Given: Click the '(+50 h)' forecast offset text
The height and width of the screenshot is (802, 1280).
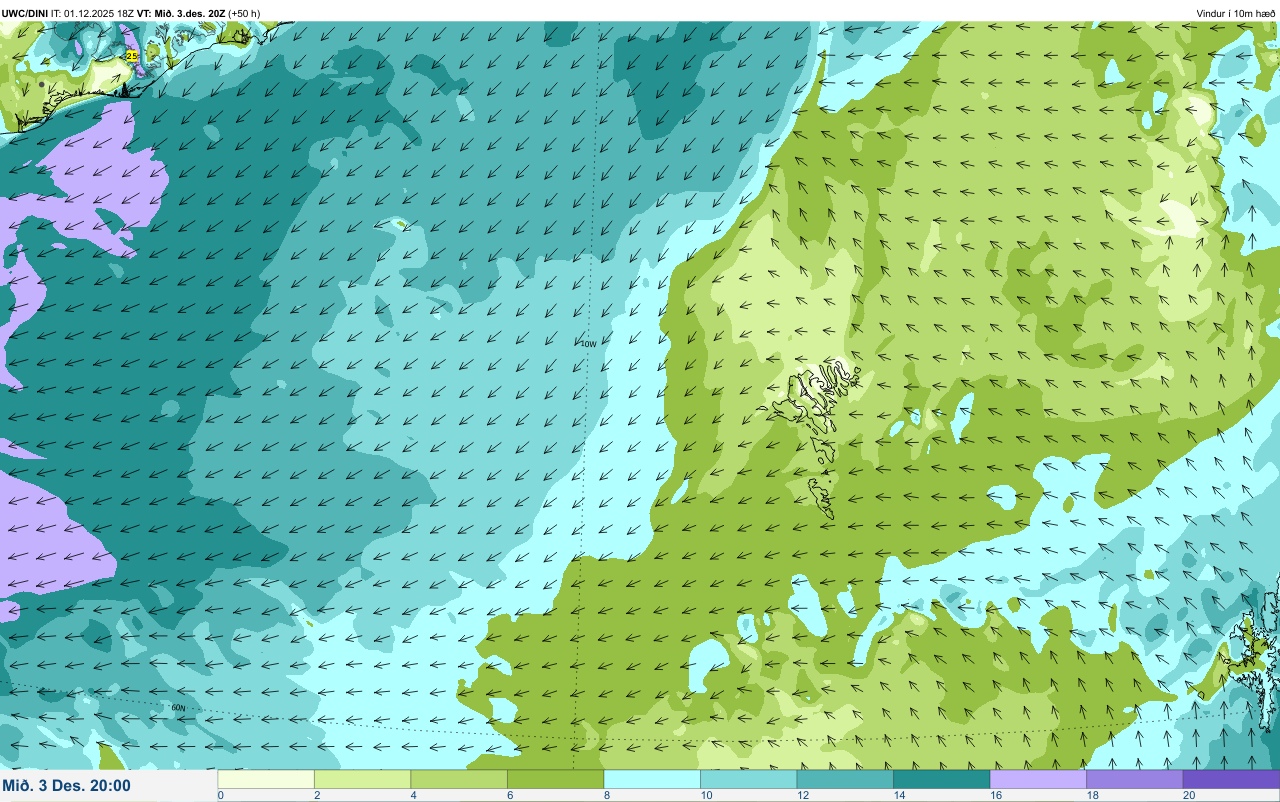Looking at the screenshot, I should [x=244, y=13].
